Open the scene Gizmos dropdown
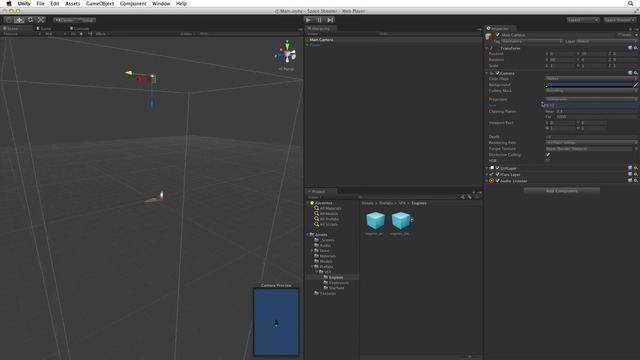The height and width of the screenshot is (360, 640). [x=188, y=34]
